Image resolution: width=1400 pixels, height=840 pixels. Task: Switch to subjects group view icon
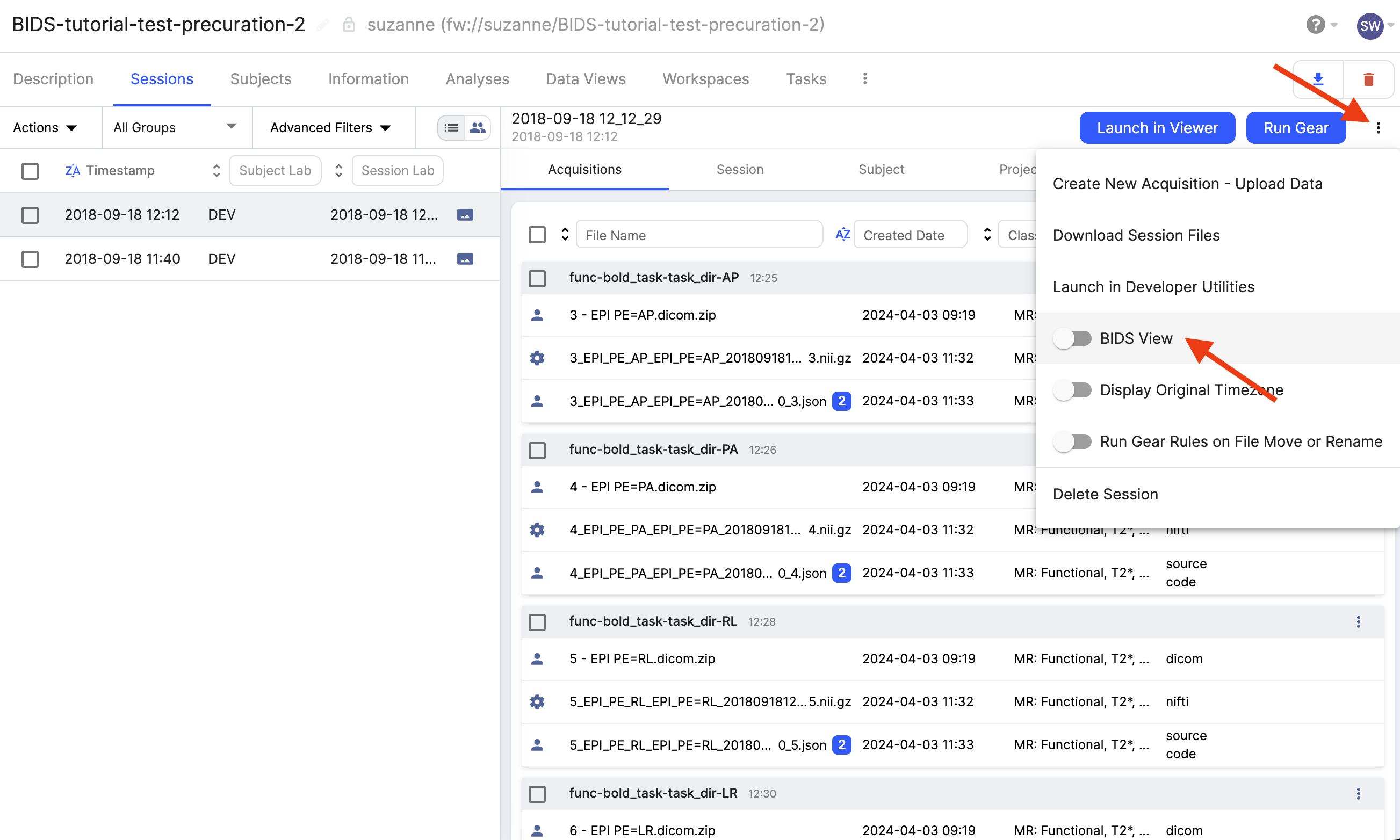click(477, 128)
